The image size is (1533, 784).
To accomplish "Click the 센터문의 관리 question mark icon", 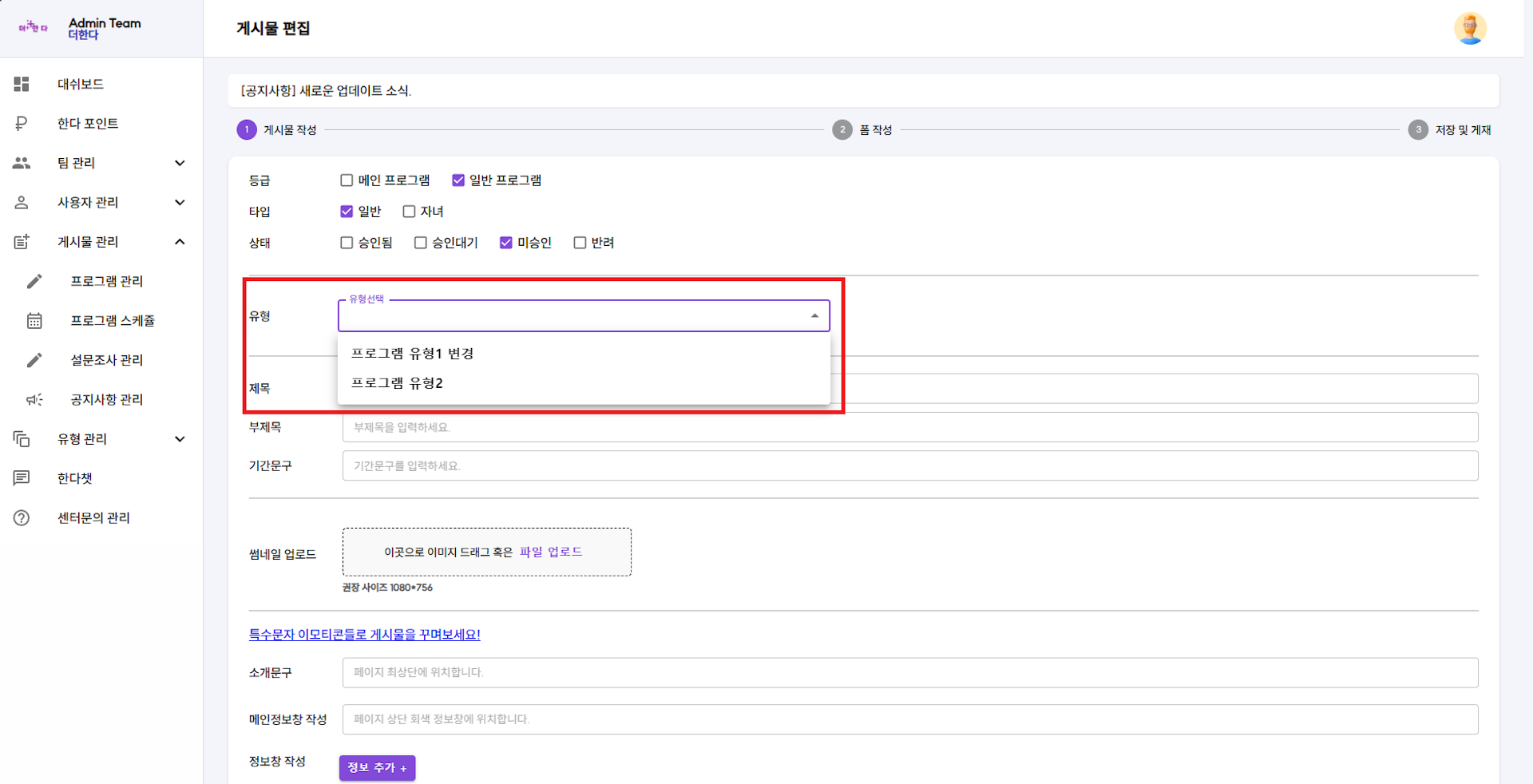I will click(x=22, y=517).
